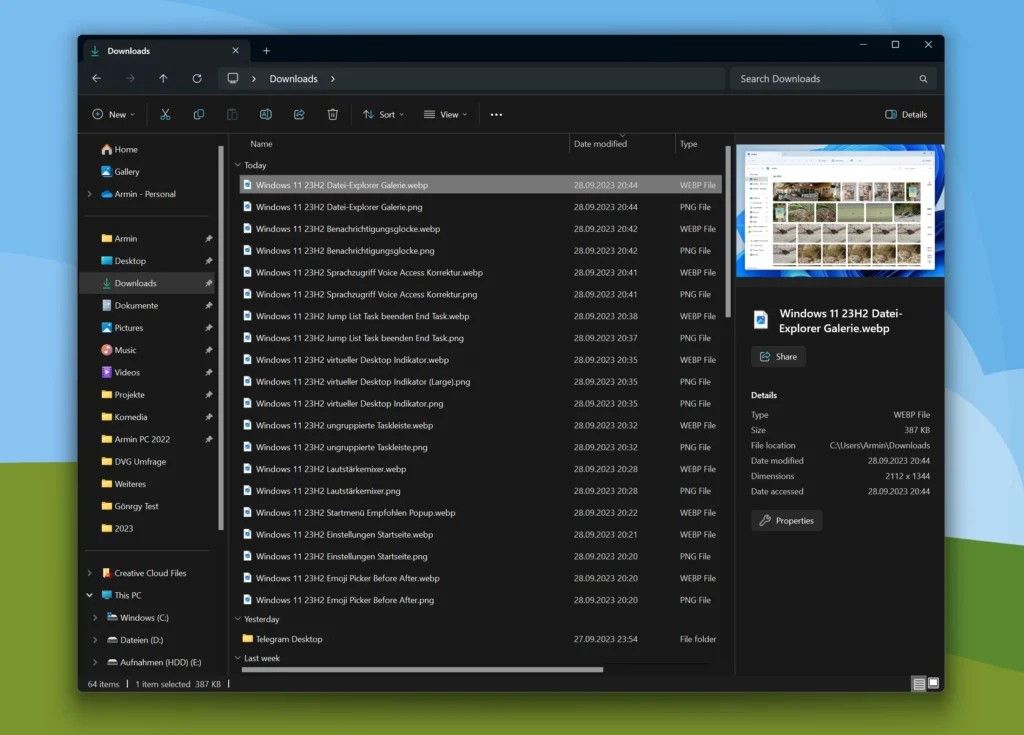Viewport: 1024px width, 735px height.
Task: Click the Share icon in toolbar
Action: click(x=299, y=115)
